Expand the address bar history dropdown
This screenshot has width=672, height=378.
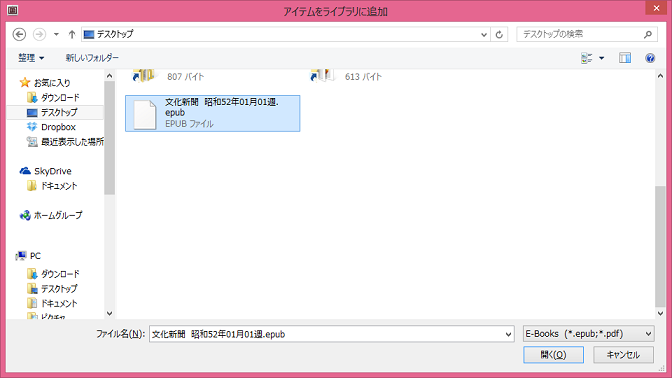(x=484, y=35)
